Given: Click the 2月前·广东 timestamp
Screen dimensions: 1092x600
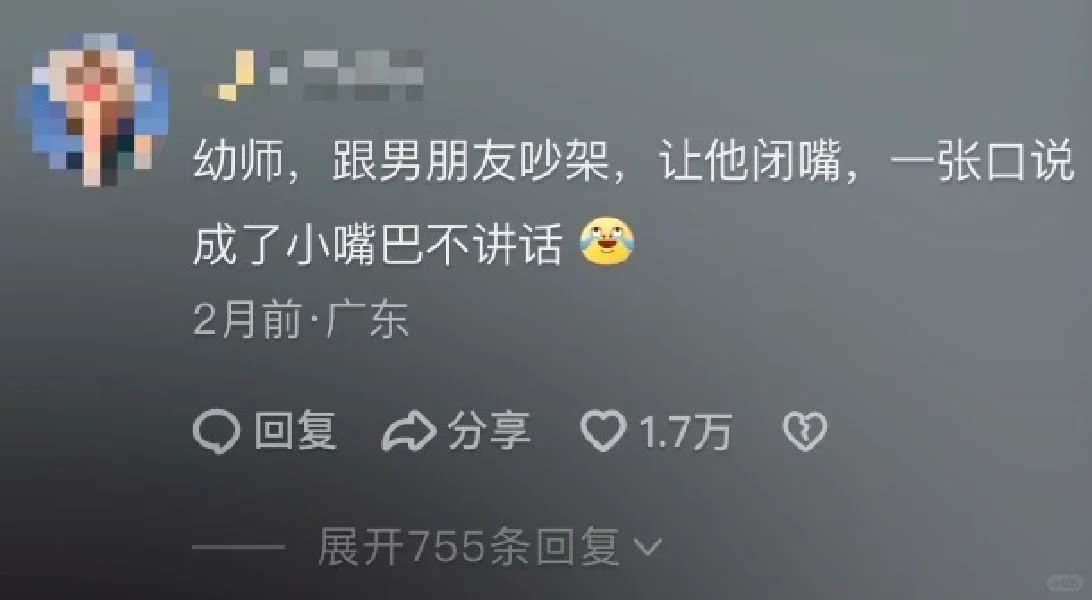Looking at the screenshot, I should 300,320.
